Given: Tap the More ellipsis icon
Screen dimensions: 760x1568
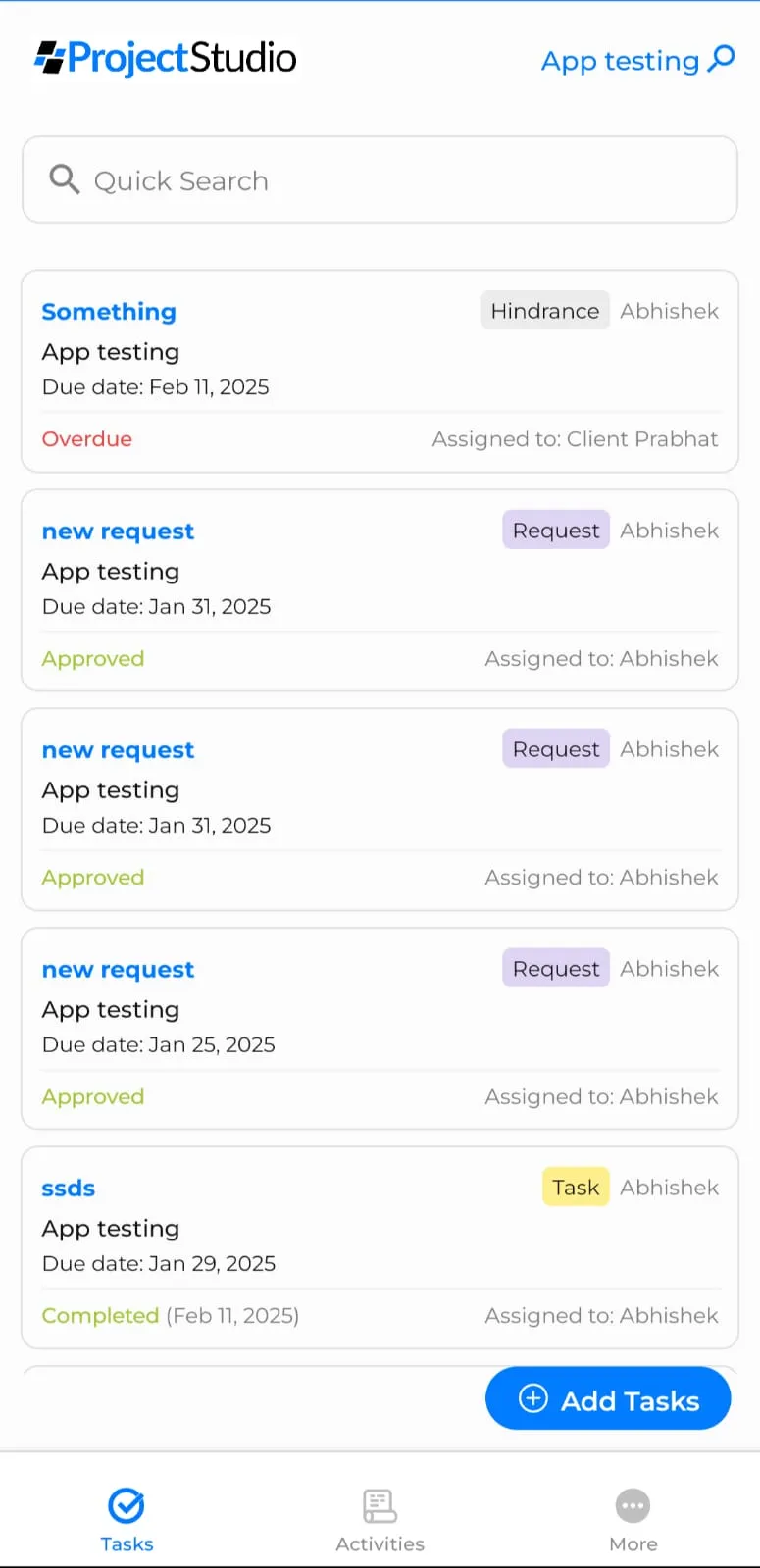Looking at the screenshot, I should pos(633,1505).
